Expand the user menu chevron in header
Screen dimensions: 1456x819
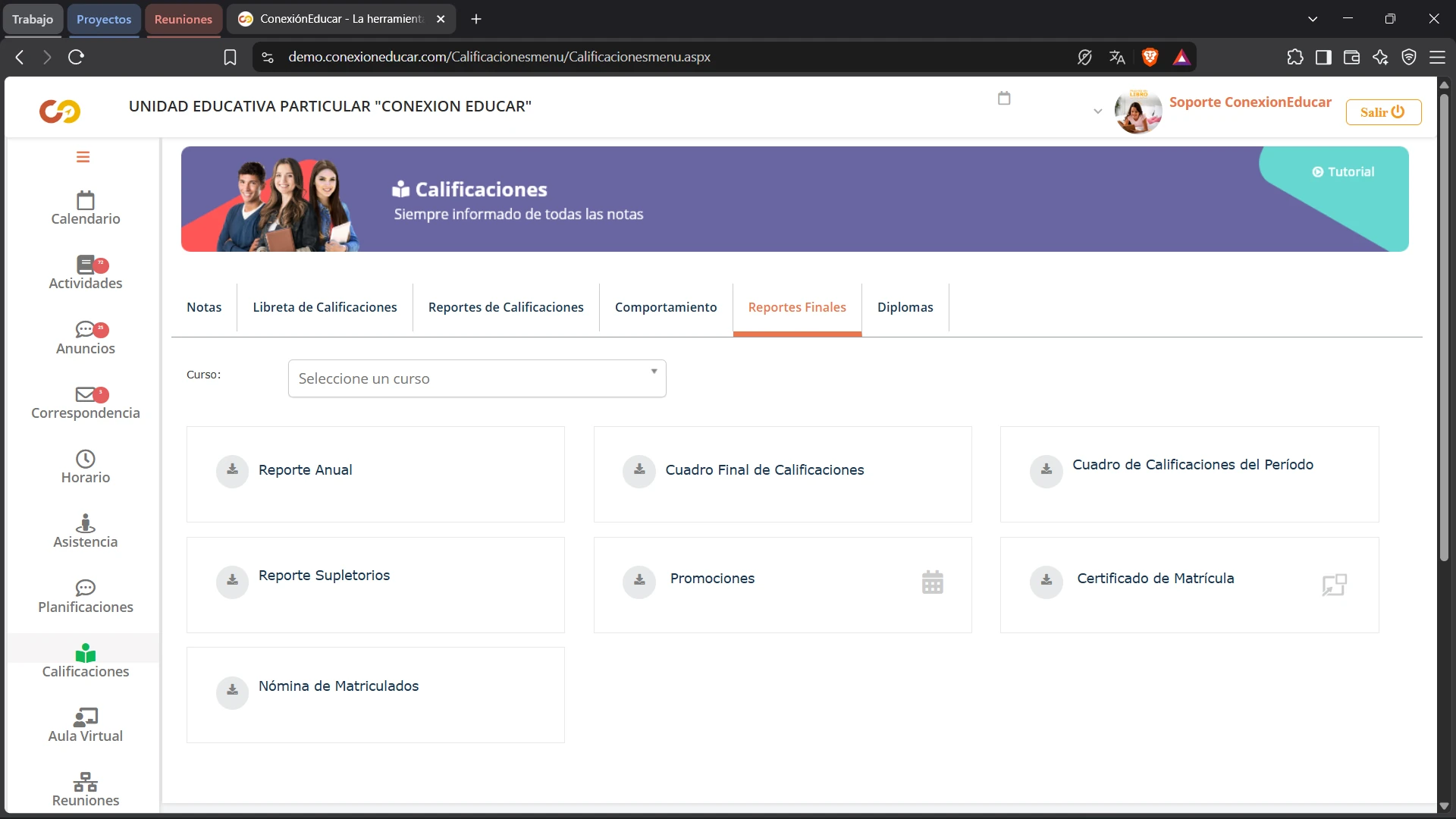(x=1097, y=111)
